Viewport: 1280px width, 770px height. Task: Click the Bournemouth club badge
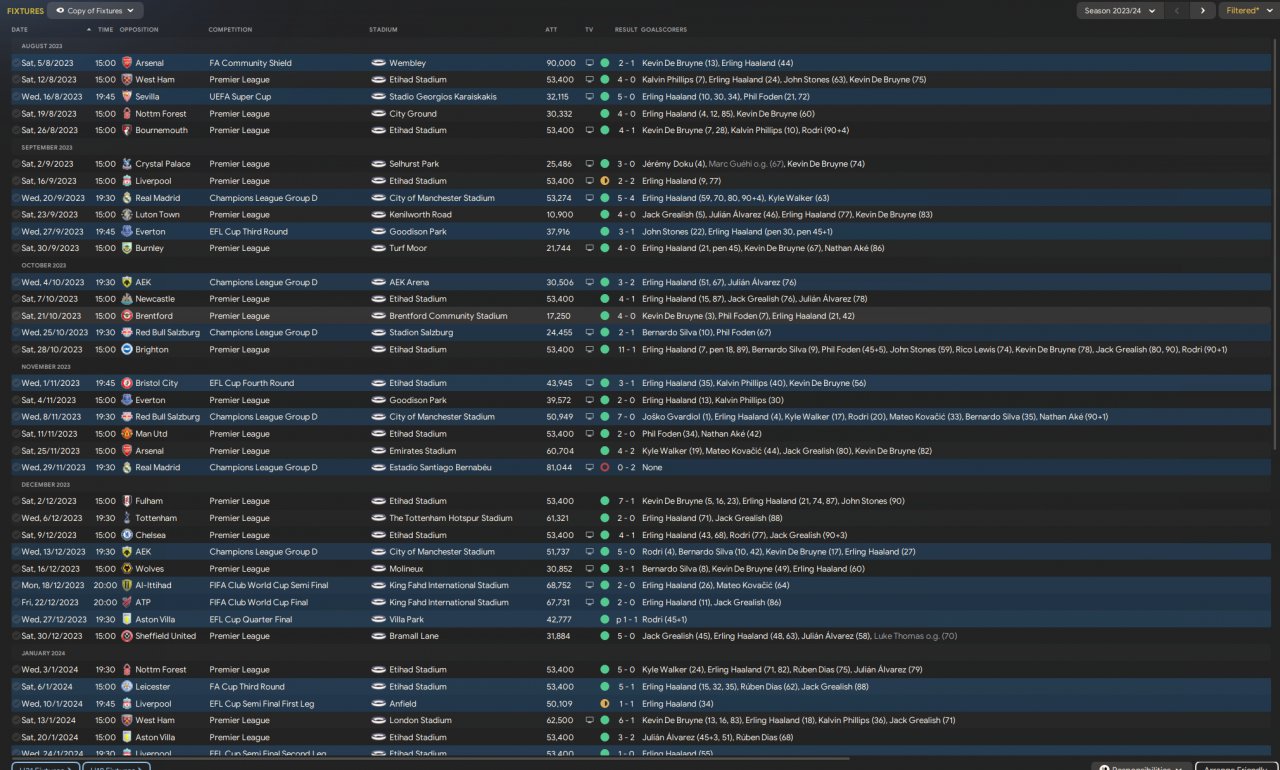coord(127,130)
